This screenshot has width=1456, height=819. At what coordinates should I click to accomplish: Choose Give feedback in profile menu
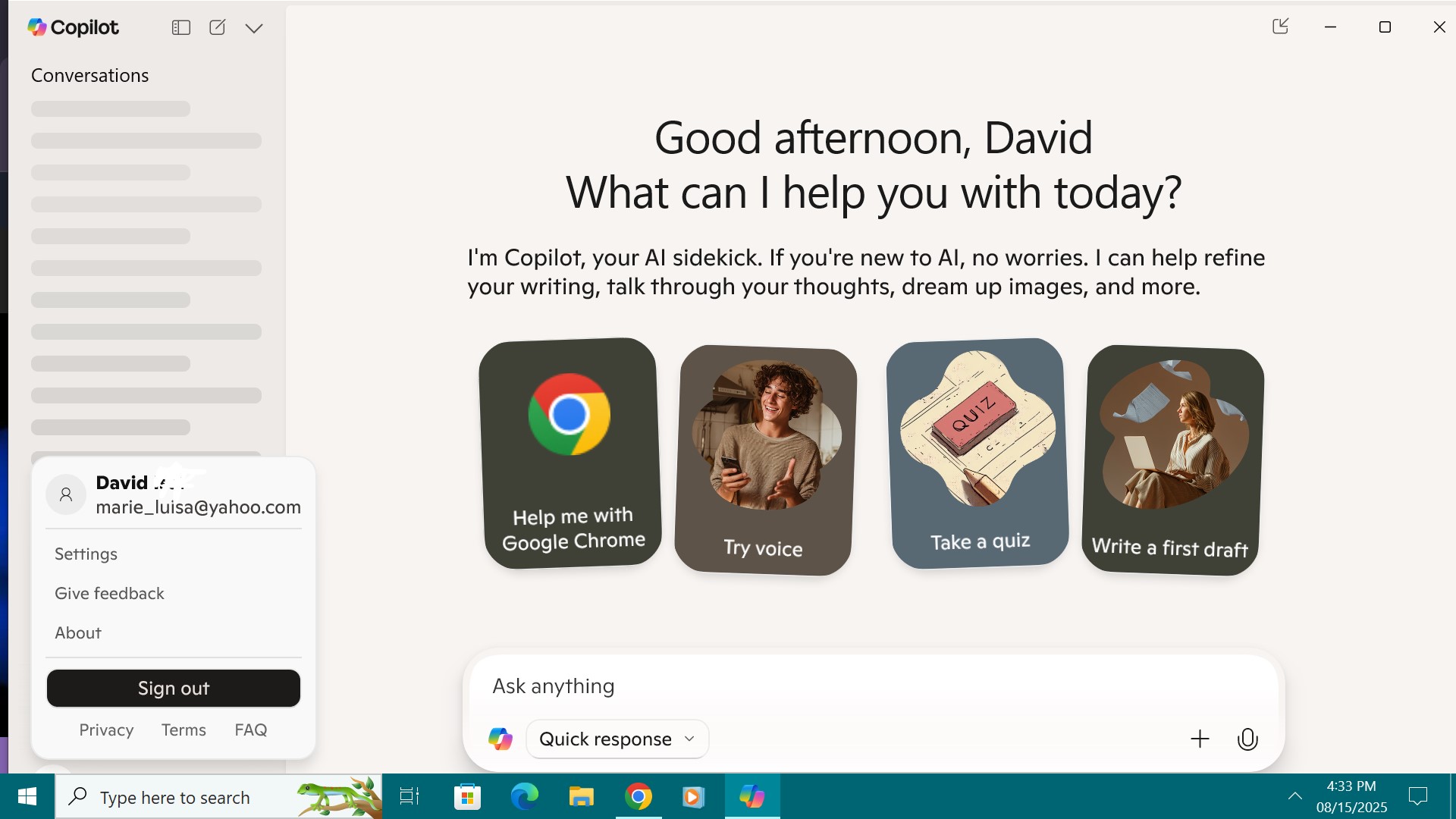point(109,594)
